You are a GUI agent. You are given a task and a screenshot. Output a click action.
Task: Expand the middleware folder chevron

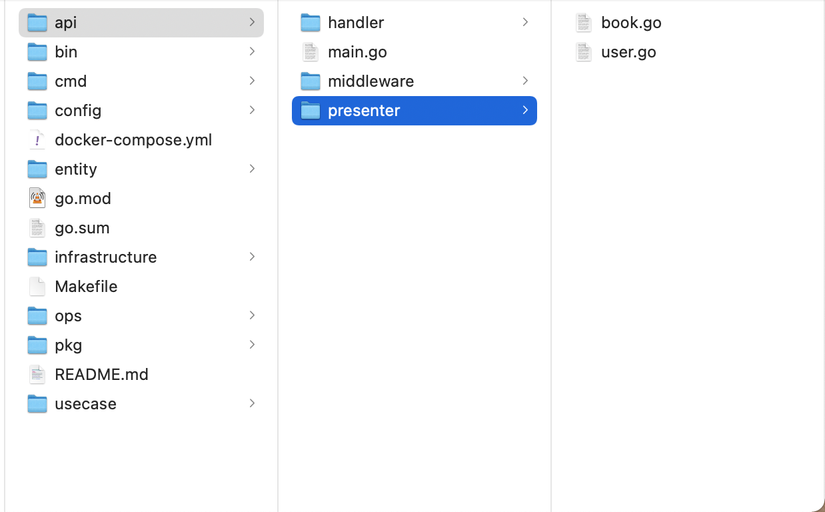[525, 81]
